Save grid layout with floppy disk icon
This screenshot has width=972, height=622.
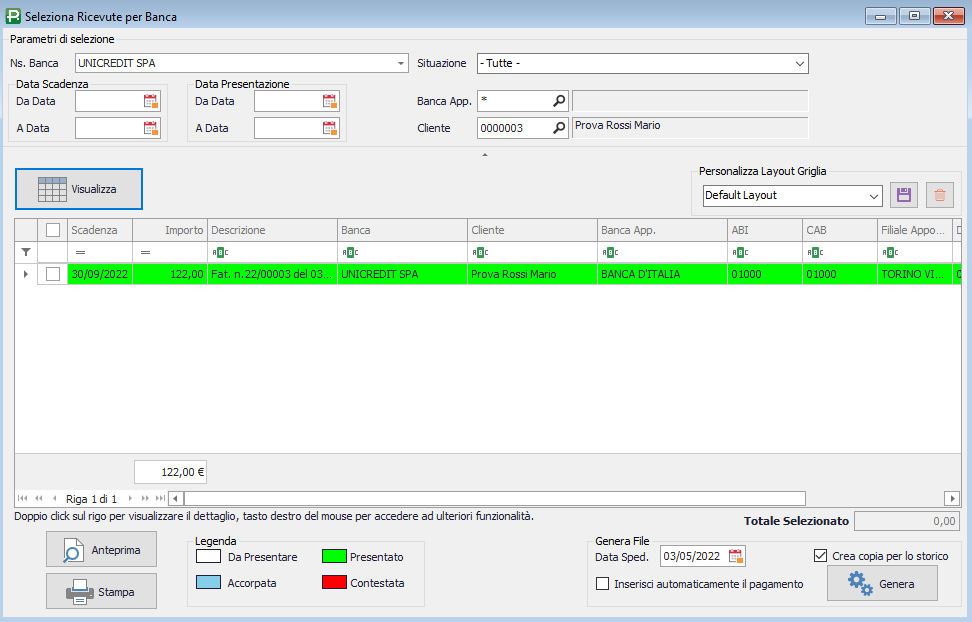(x=904, y=195)
